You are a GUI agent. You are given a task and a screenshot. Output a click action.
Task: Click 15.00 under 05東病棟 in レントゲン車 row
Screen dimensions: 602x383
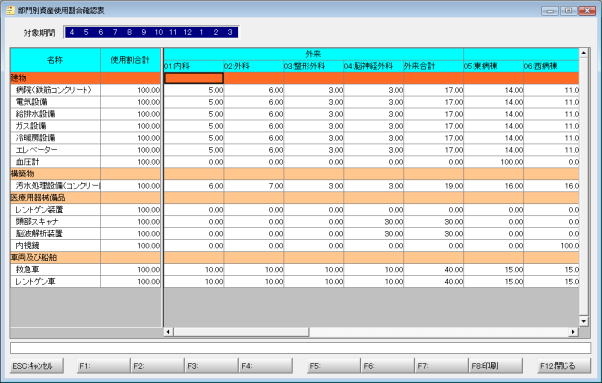pos(493,281)
